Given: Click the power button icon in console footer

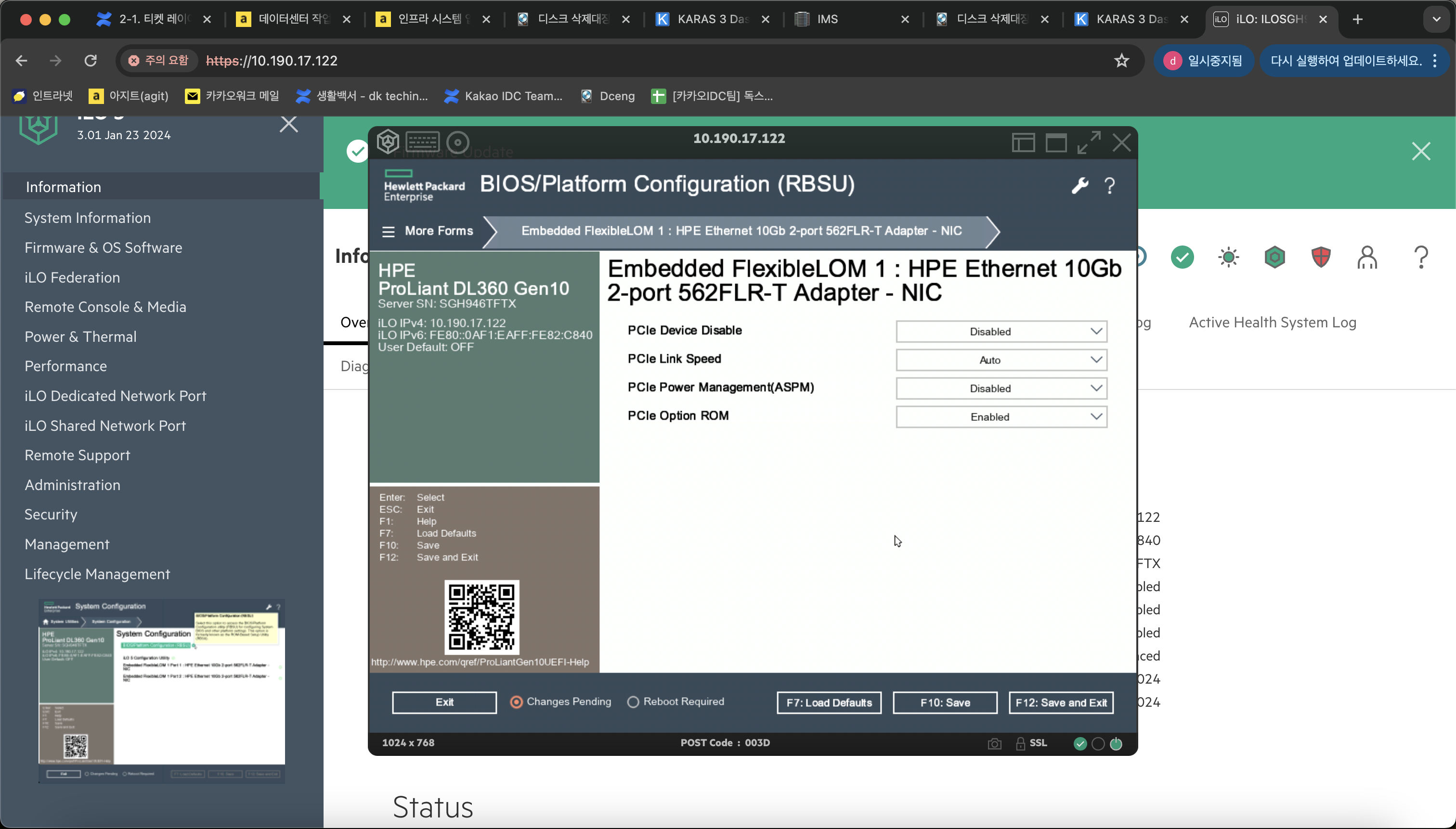Looking at the screenshot, I should pos(1116,744).
